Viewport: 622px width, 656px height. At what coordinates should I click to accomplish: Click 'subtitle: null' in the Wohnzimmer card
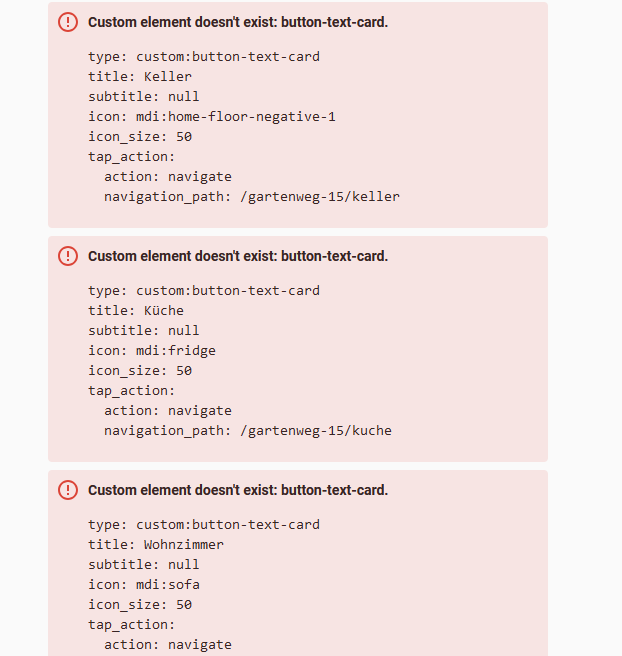click(144, 564)
